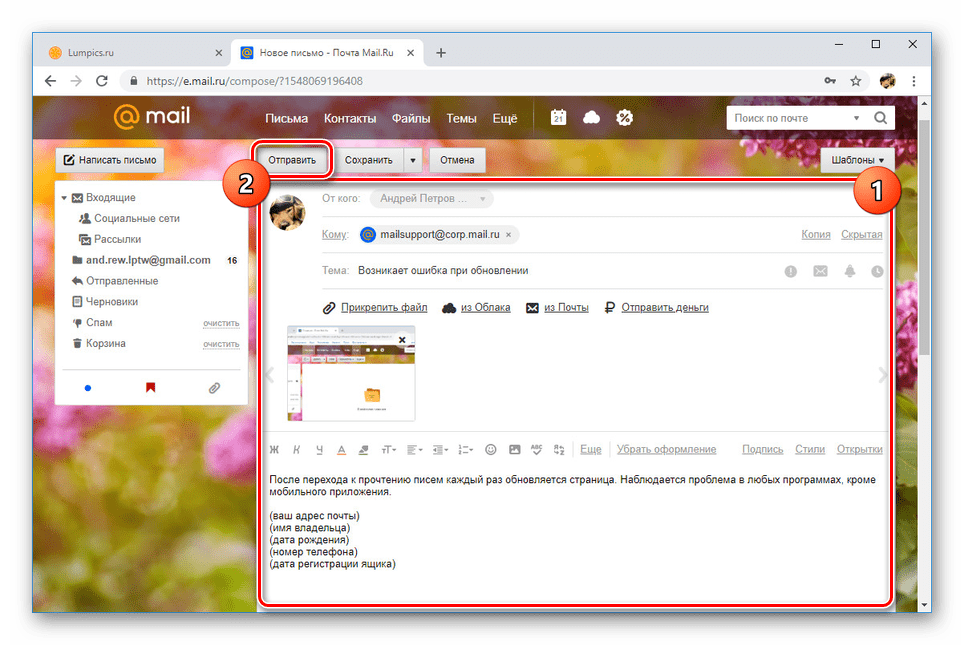Viewport: 964px width, 645px height.
Task: Open the save options dropdown arrow
Action: click(x=413, y=159)
